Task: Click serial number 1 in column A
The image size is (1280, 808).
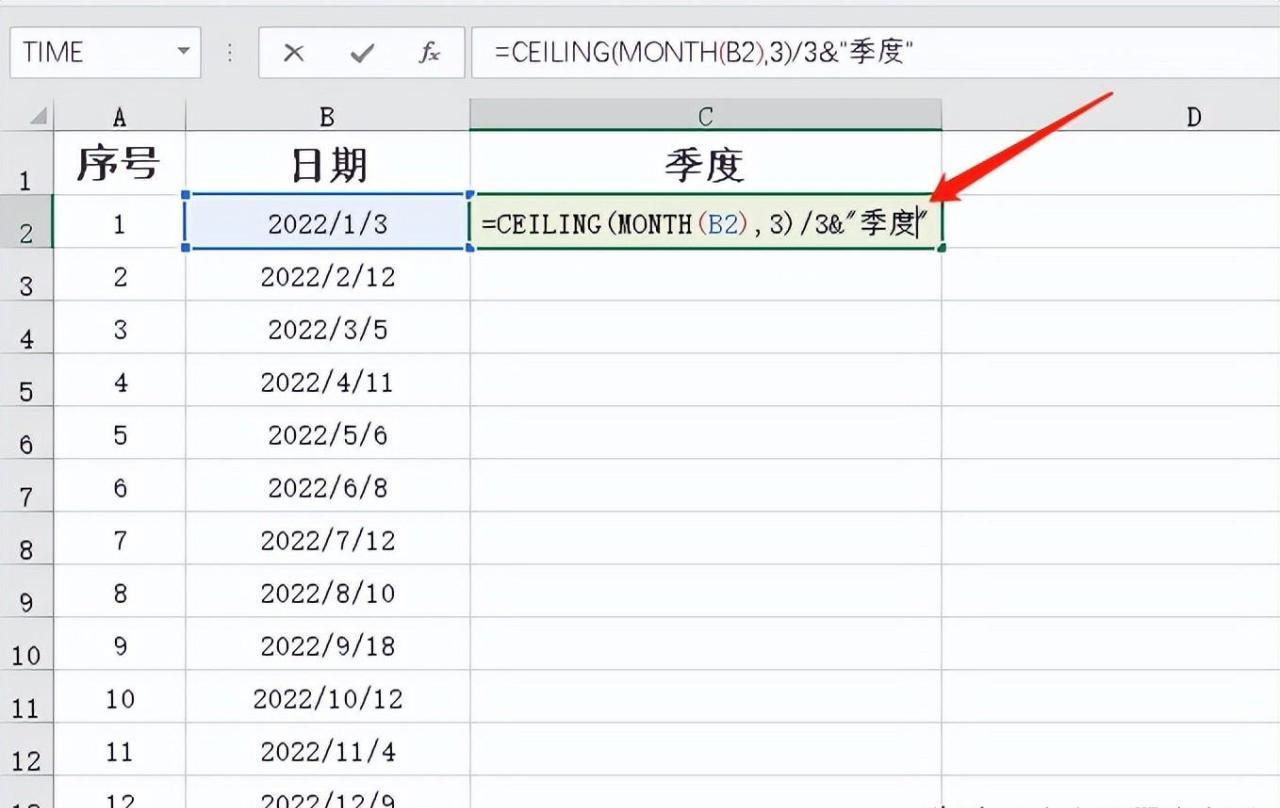Action: tap(119, 222)
